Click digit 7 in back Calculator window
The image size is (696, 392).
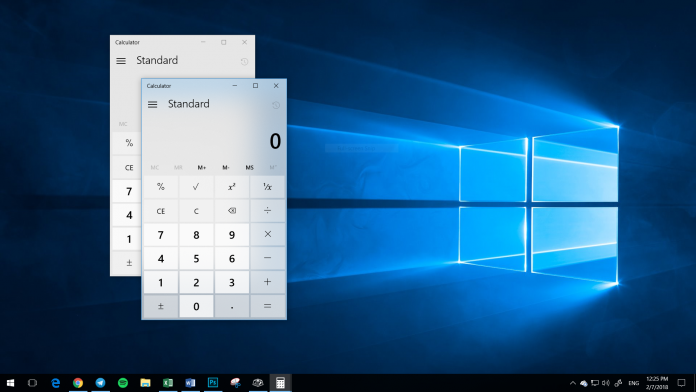point(127,191)
